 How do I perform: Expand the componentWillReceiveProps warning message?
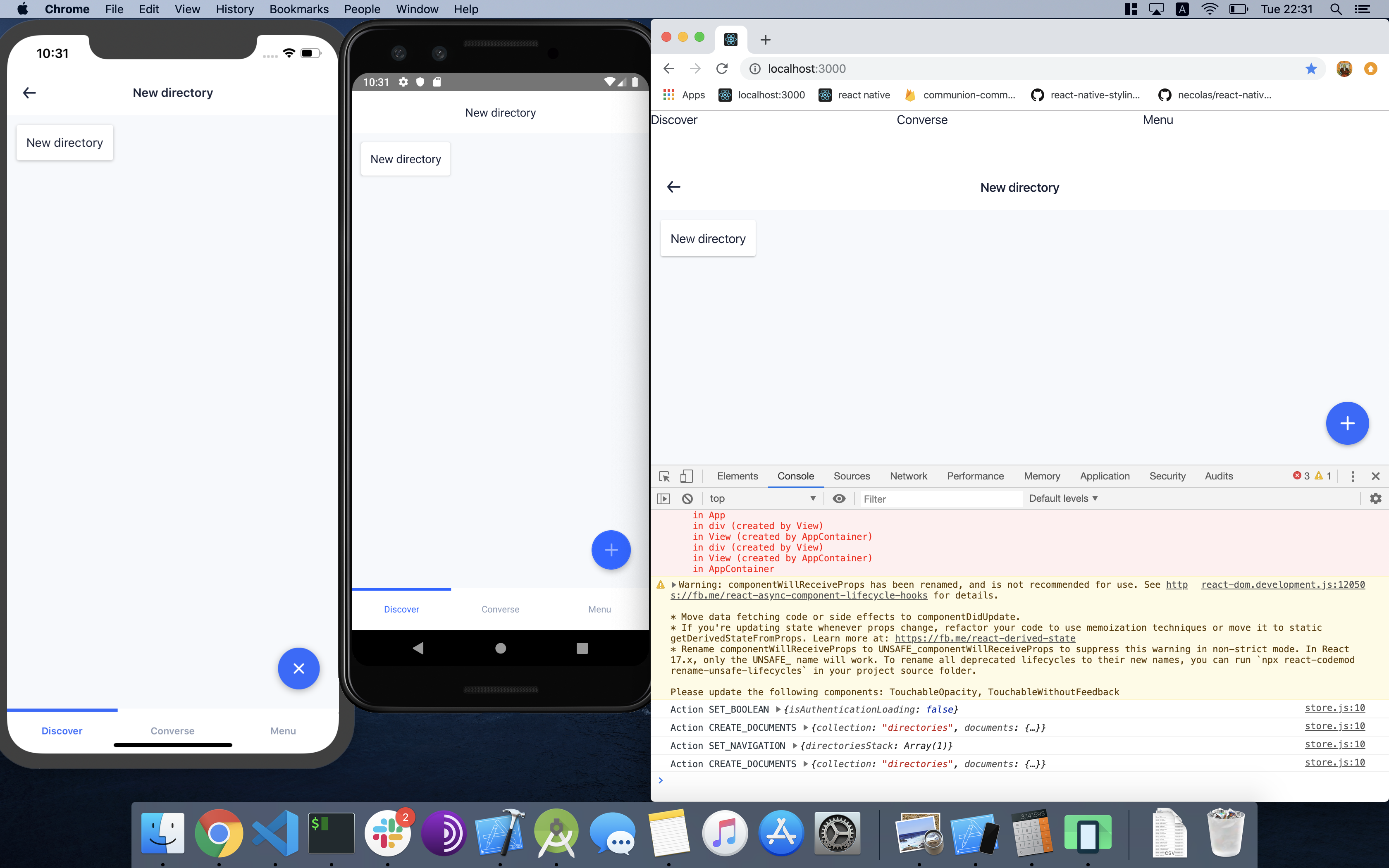pyautogui.click(x=675, y=584)
